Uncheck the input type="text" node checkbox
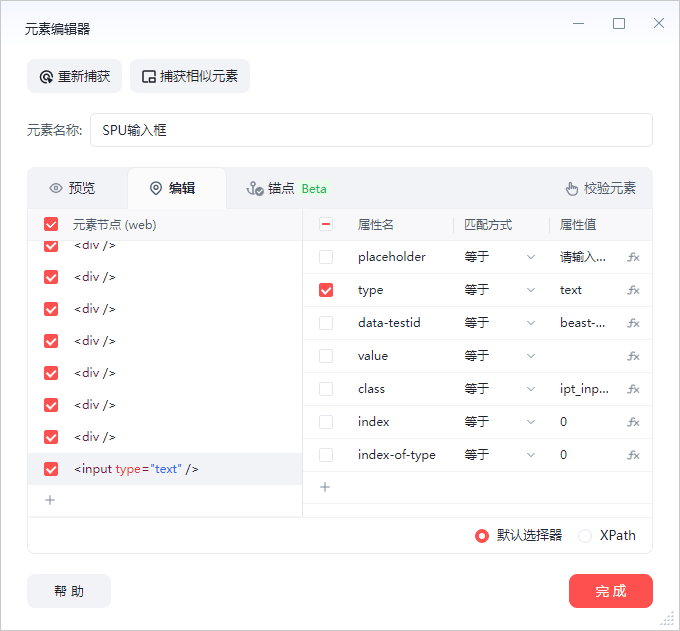Screen dimensions: 680x631 pyautogui.click(x=51, y=469)
